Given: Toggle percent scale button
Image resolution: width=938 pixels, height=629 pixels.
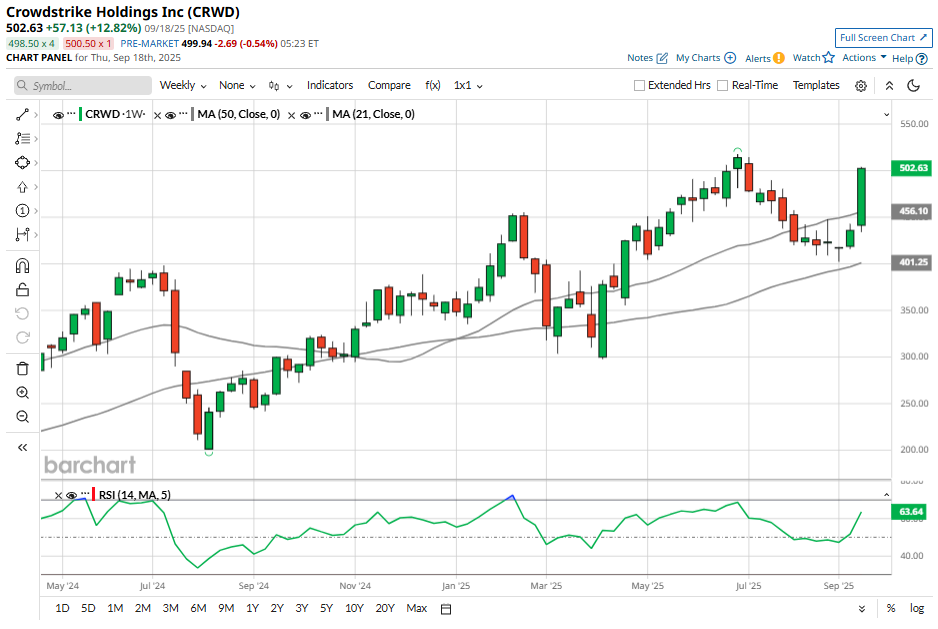Looking at the screenshot, I should [891, 609].
